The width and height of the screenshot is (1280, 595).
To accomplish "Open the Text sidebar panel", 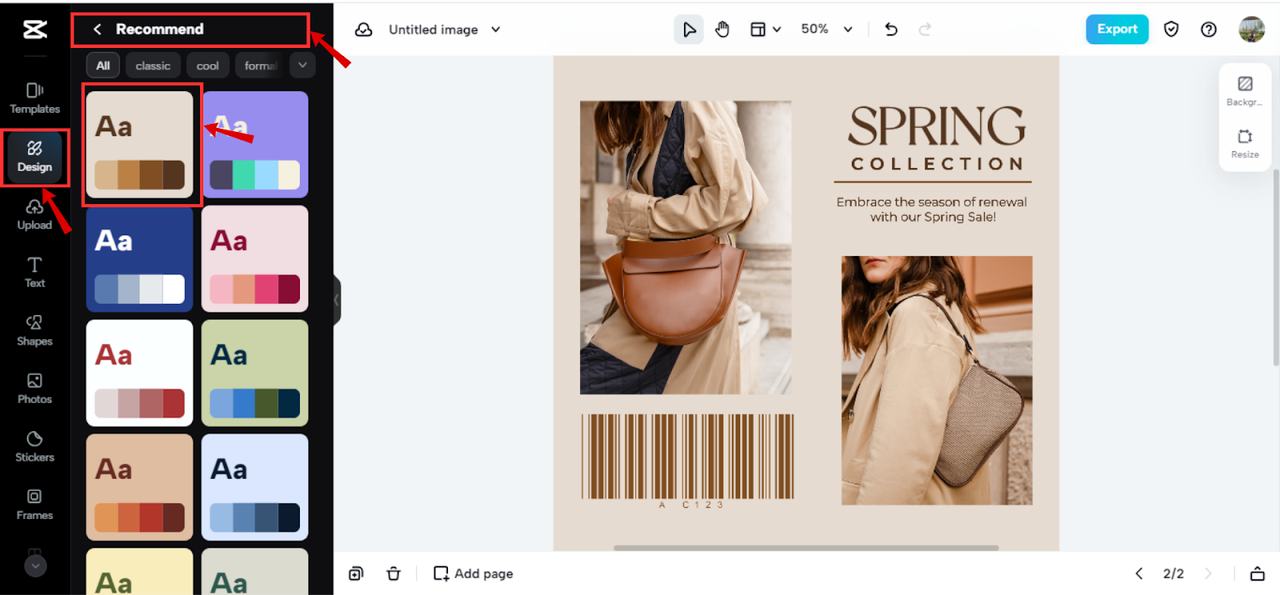I will [35, 272].
